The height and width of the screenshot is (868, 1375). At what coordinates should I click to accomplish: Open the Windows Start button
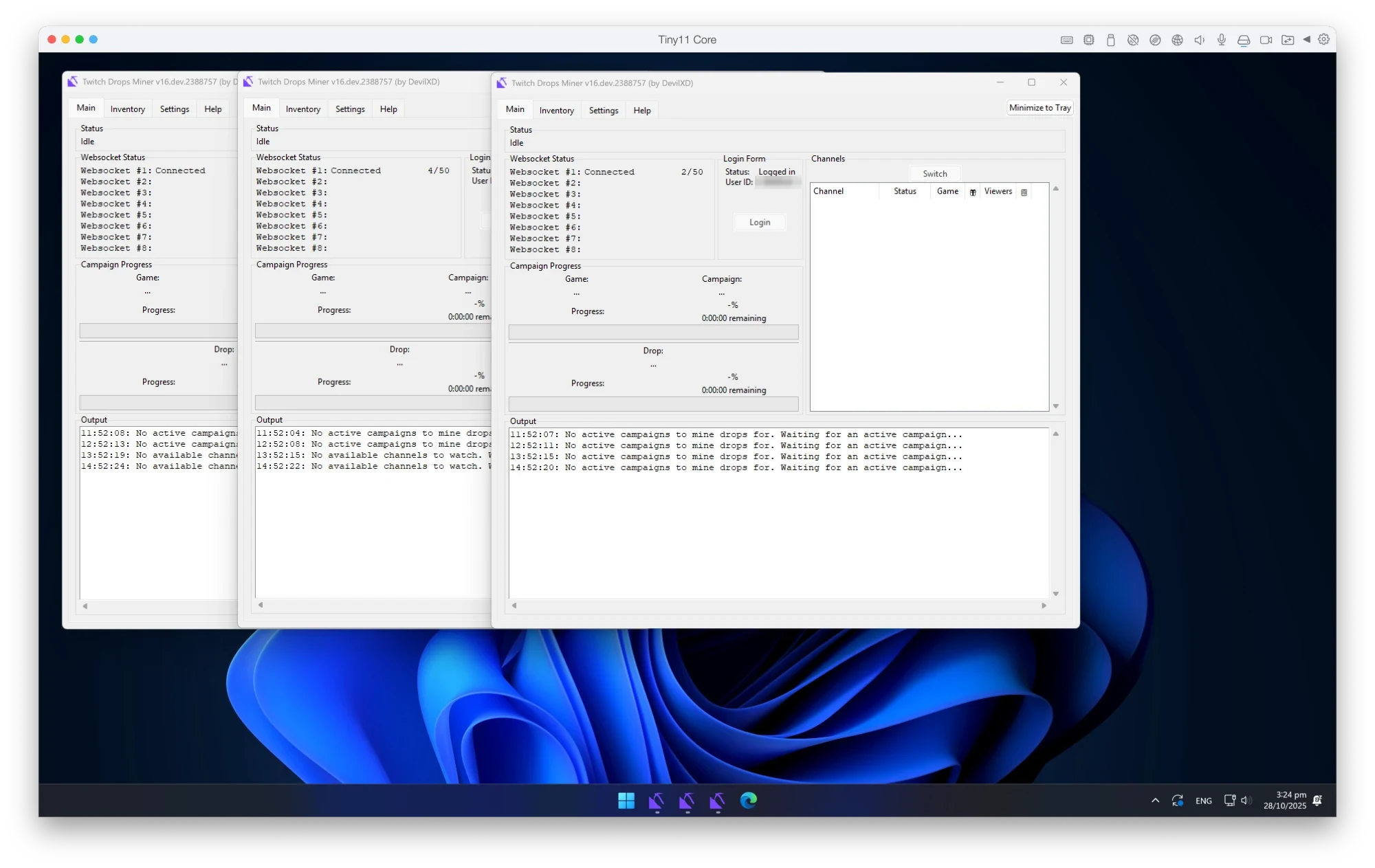pyautogui.click(x=626, y=801)
